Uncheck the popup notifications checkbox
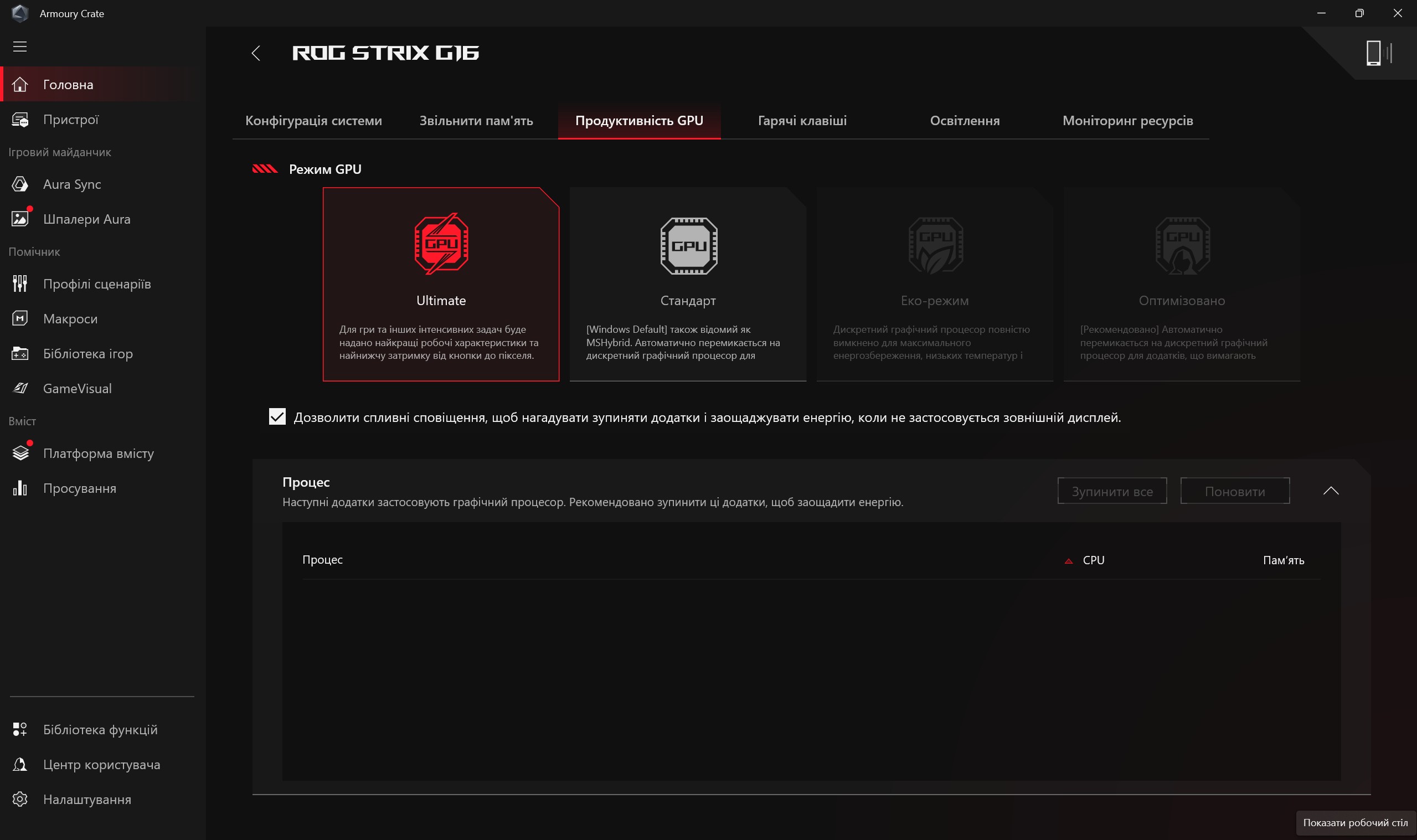Viewport: 1417px width, 840px height. [277, 417]
